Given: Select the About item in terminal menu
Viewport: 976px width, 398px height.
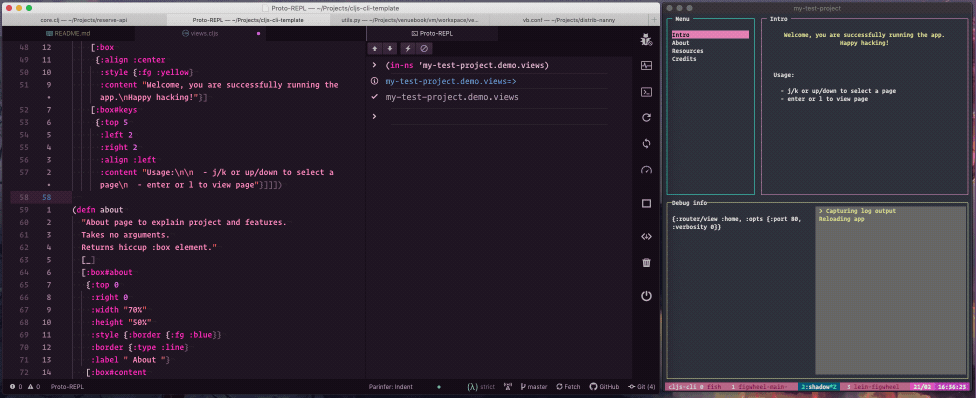Looking at the screenshot, I should (680, 43).
